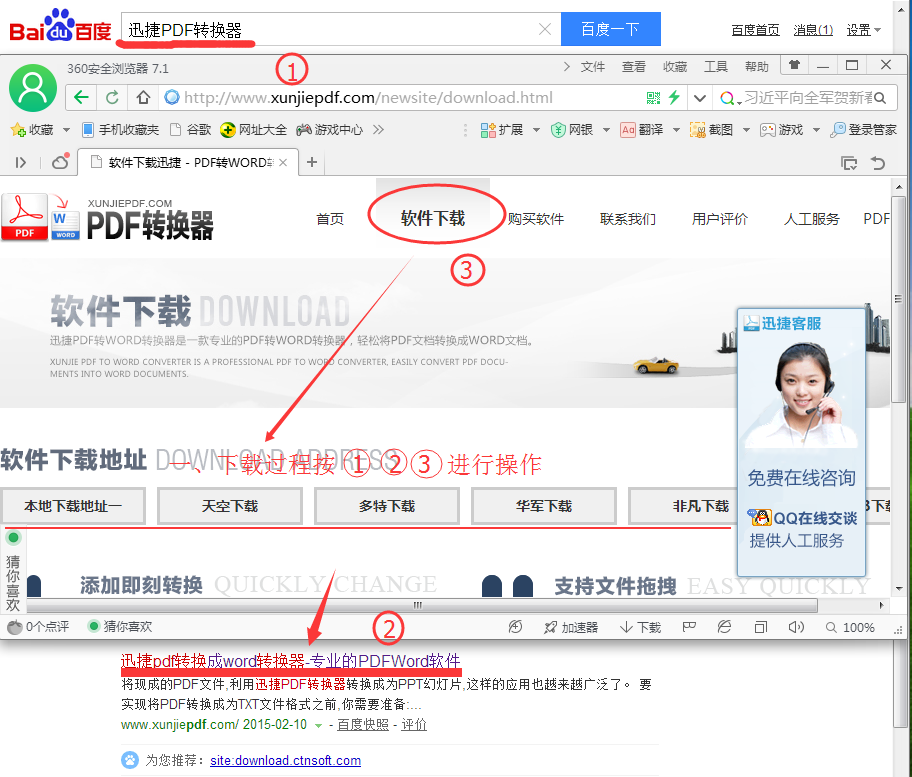Screen dimensions: 912x777
Task: Click the QQ在线交谈 chat link
Action: click(x=803, y=518)
